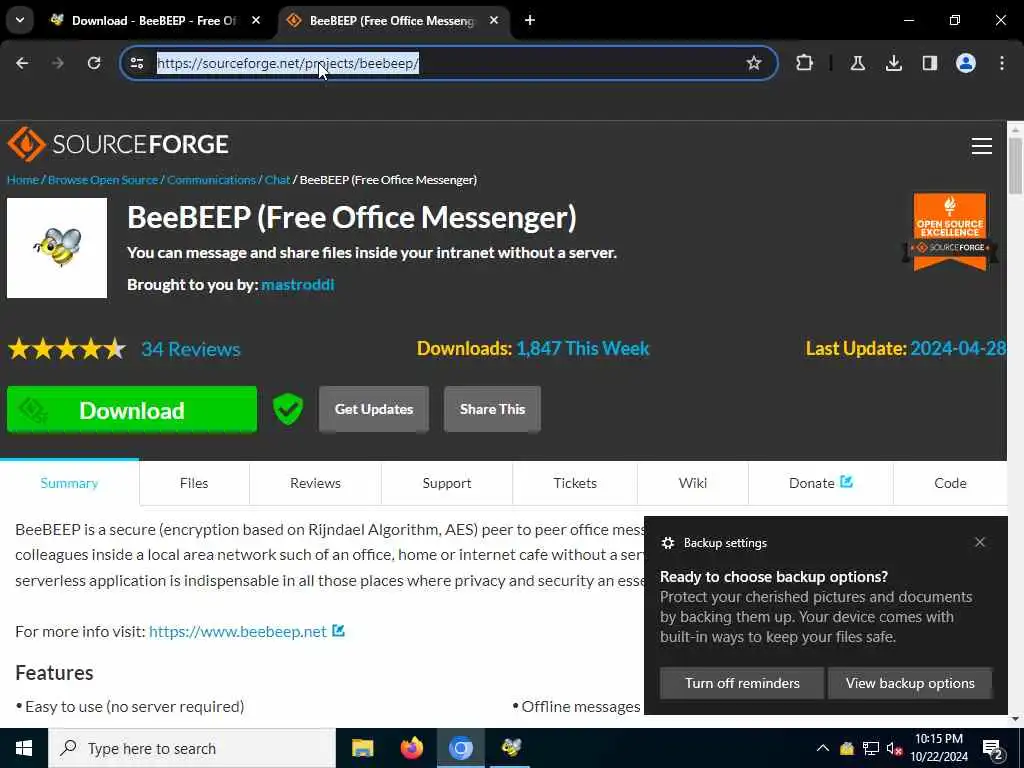Close the Backup settings notification

coord(980,542)
